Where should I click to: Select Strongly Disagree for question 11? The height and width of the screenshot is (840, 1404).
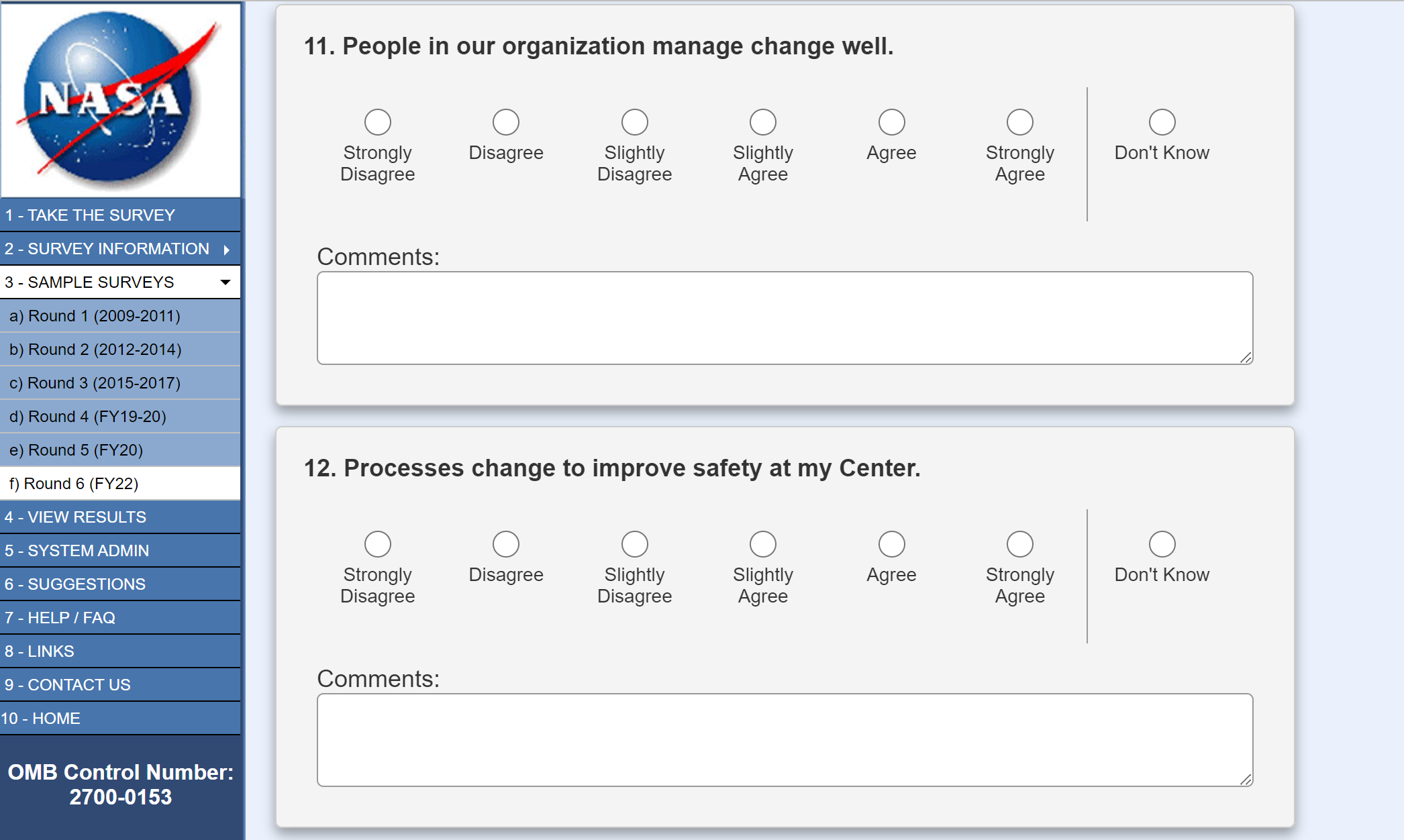[x=378, y=122]
